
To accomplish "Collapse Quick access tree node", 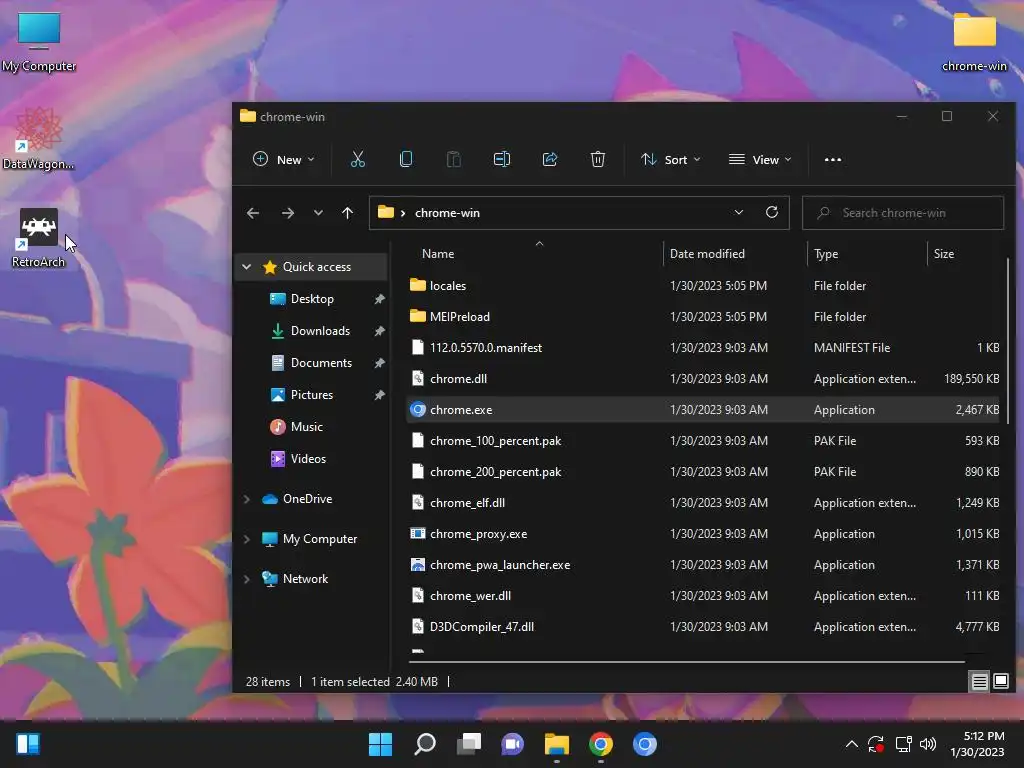I will click(247, 266).
